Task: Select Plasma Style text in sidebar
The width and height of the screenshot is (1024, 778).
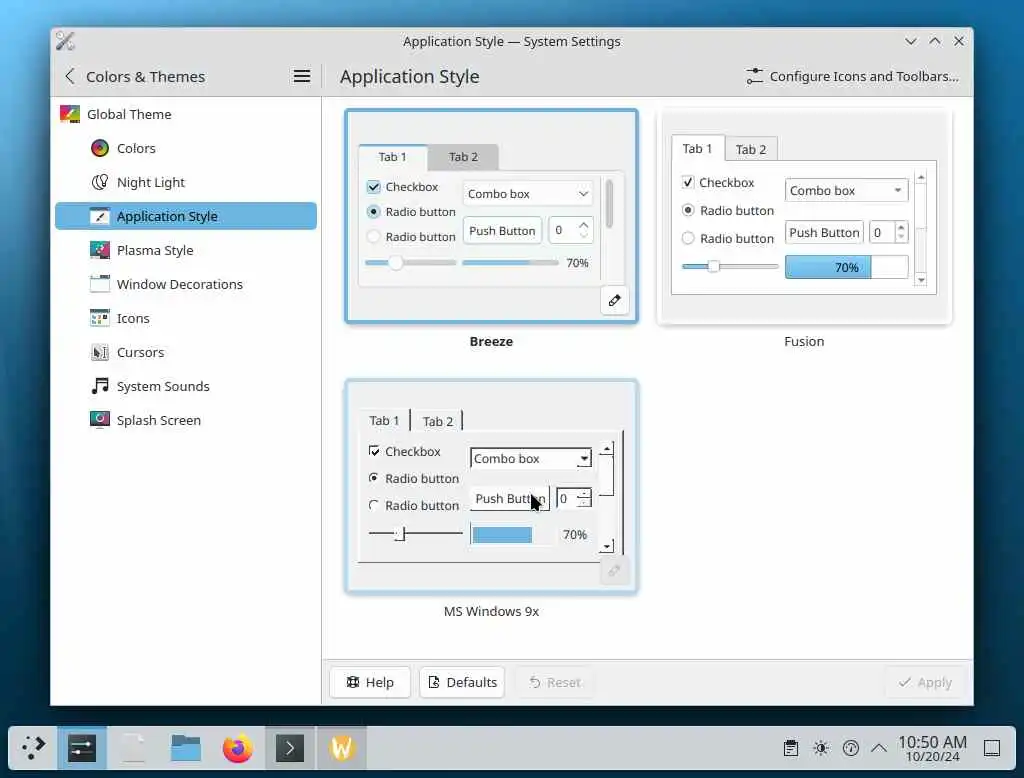Action: point(155,250)
